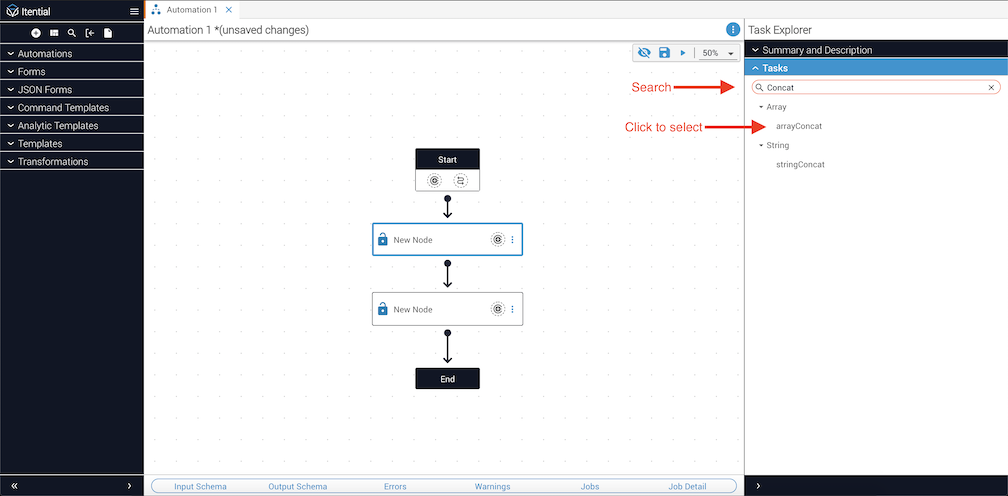The height and width of the screenshot is (496, 1008).
Task: Click lock icon on New Node above End
Action: [382, 309]
